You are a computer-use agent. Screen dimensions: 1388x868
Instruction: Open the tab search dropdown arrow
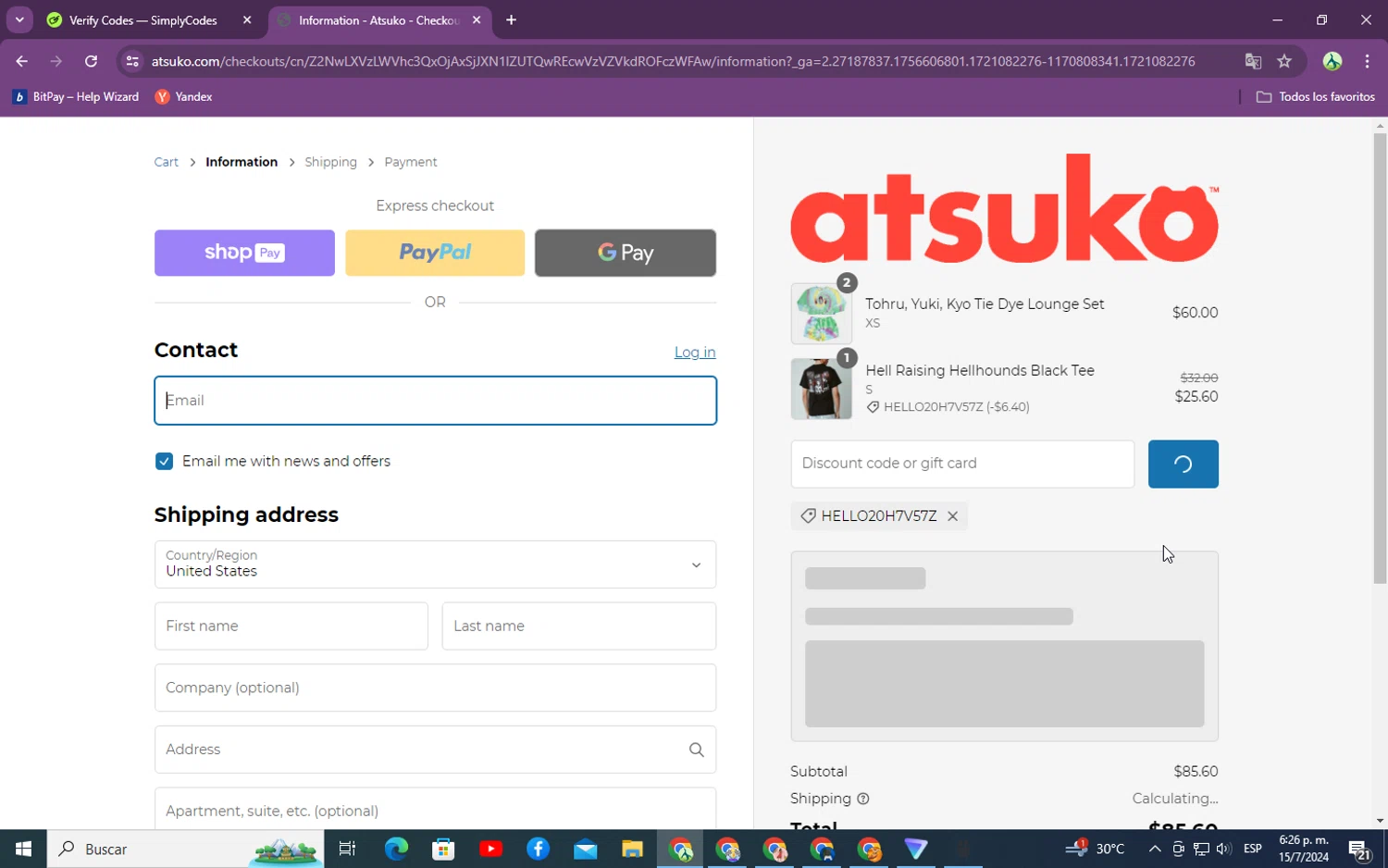point(19,19)
